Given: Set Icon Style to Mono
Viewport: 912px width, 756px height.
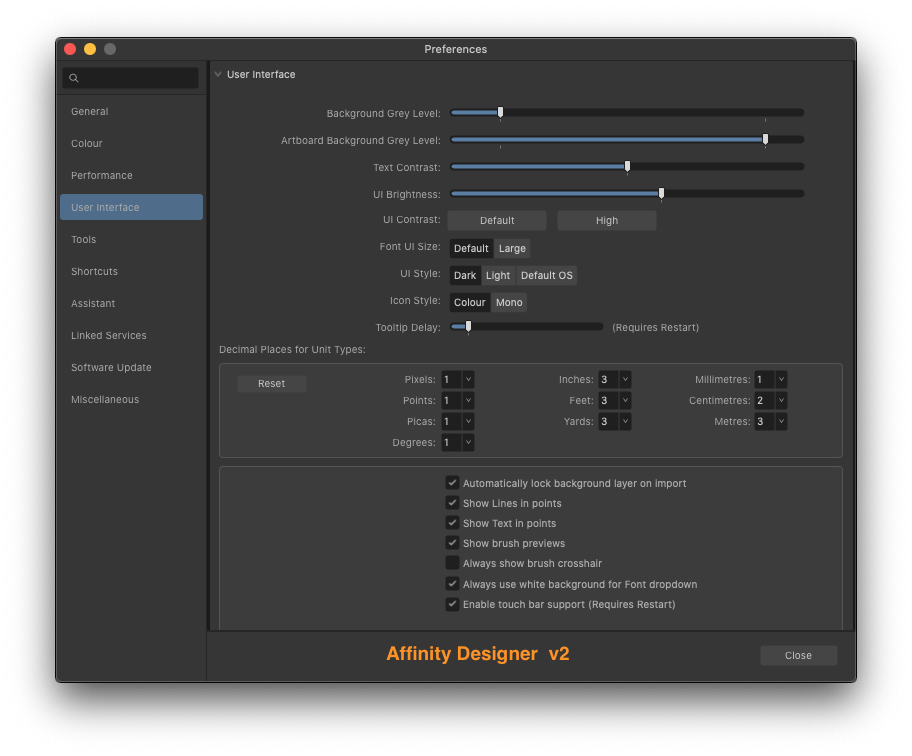Looking at the screenshot, I should click(x=509, y=302).
